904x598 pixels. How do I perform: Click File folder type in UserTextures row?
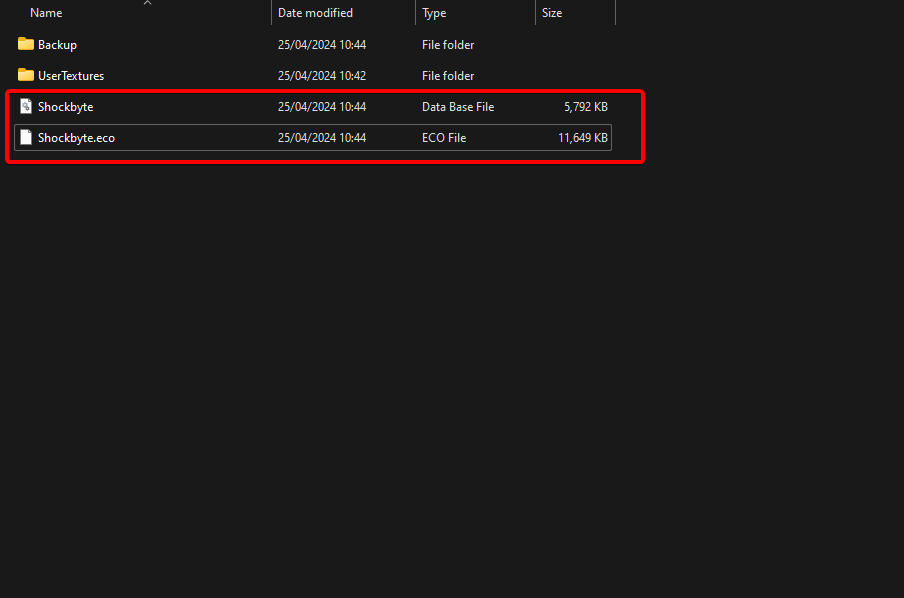[x=448, y=76]
